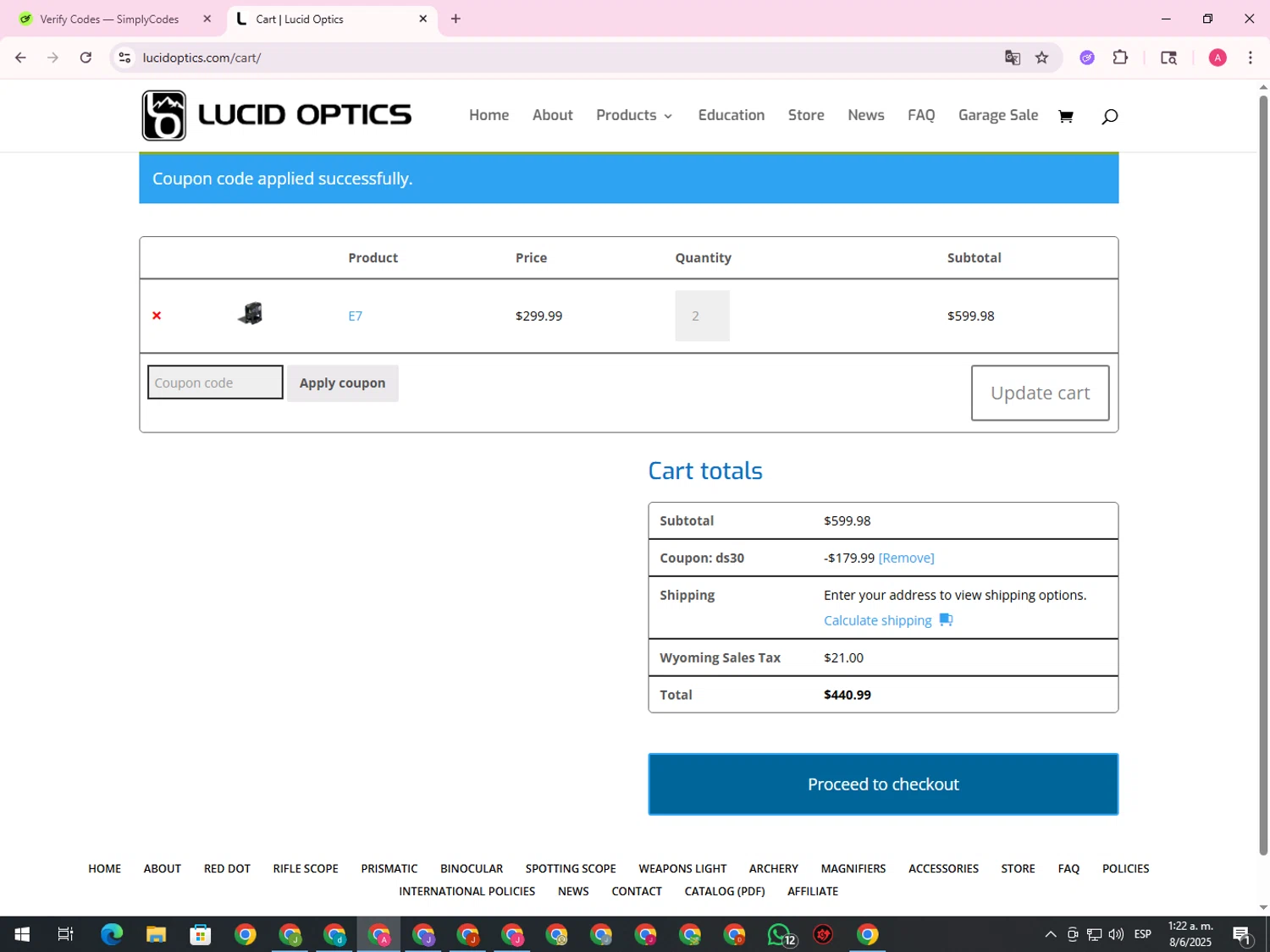The width and height of the screenshot is (1270, 952).
Task: Open the RED DOT footer link
Action: click(227, 868)
